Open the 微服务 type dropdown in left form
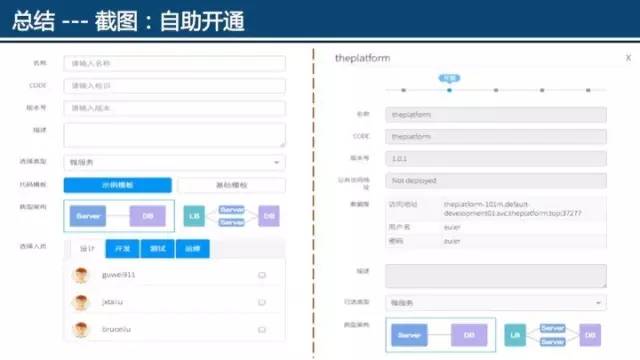640x360 pixels. 175,162
